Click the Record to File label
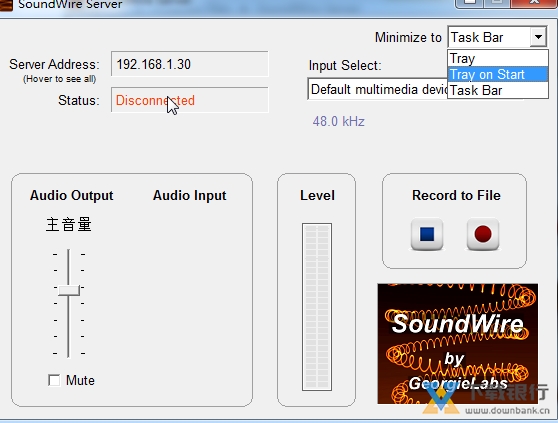The image size is (558, 423). pyautogui.click(x=456, y=195)
